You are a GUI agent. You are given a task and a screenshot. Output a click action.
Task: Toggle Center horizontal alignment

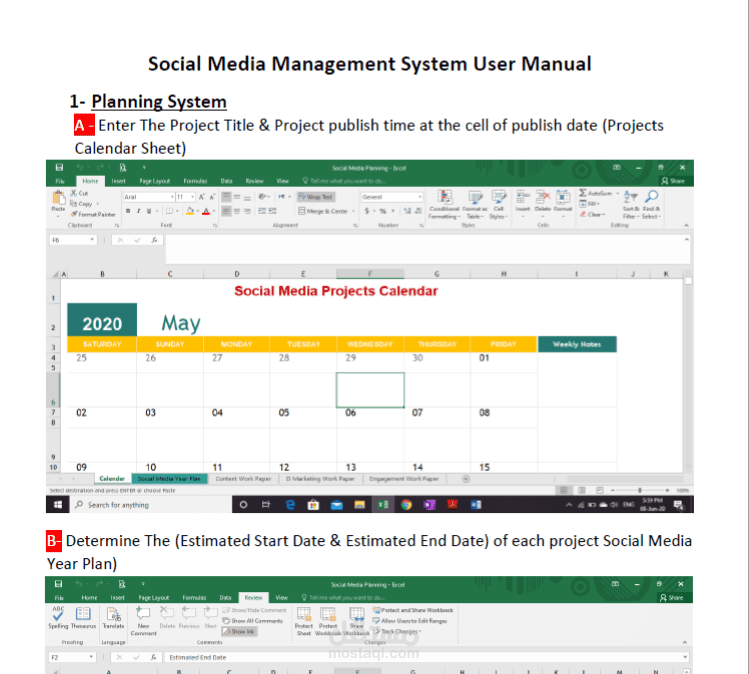coord(237,211)
